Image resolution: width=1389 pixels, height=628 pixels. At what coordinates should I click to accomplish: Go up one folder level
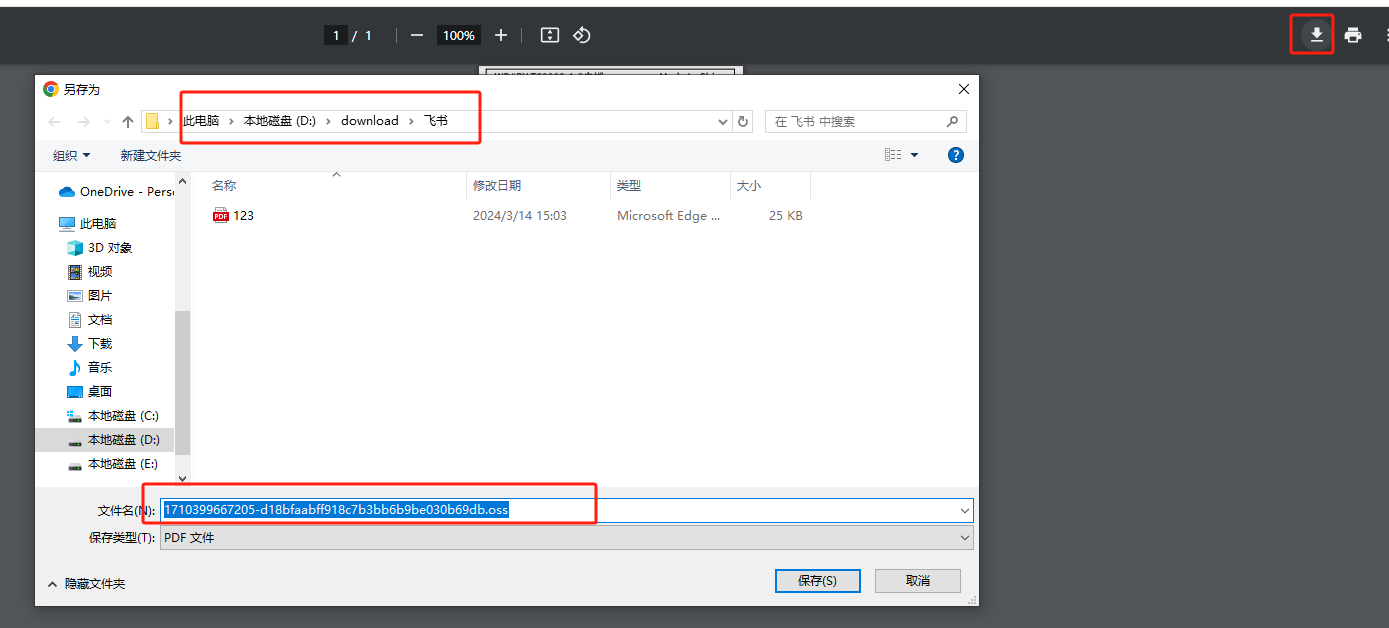(128, 121)
